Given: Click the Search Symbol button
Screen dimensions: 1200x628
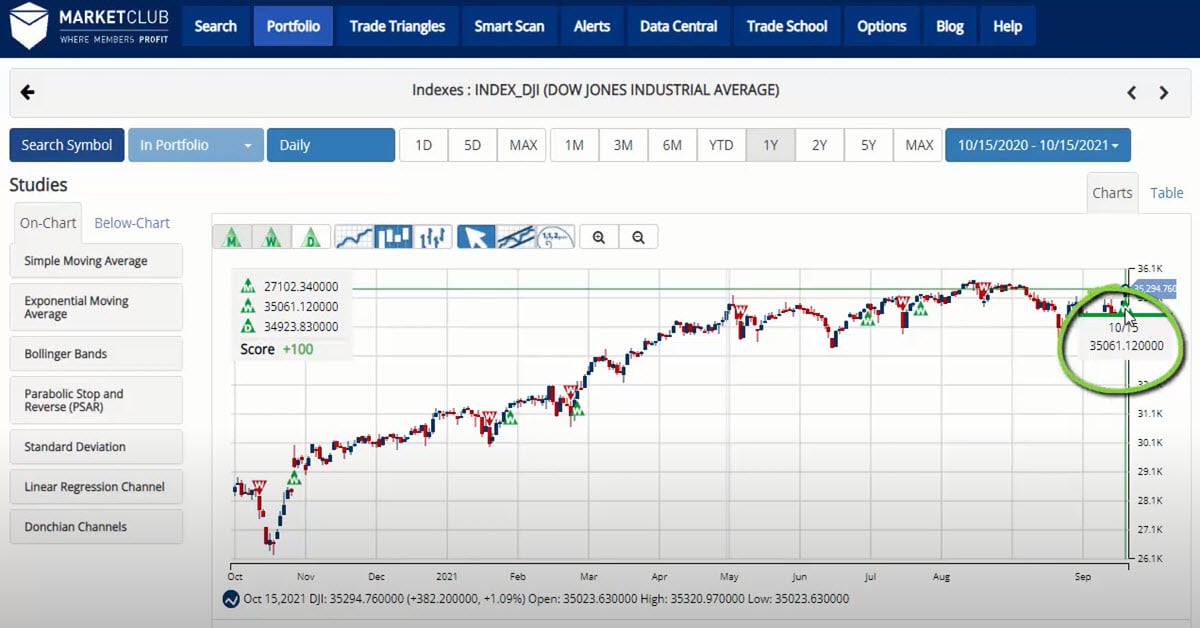Looking at the screenshot, I should pos(66,144).
